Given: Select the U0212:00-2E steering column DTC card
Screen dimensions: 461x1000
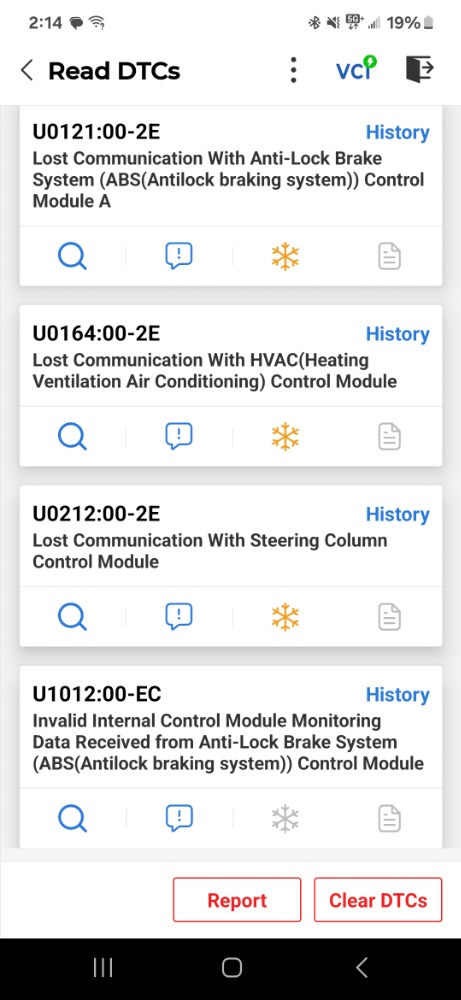Looking at the screenshot, I should click(231, 566).
